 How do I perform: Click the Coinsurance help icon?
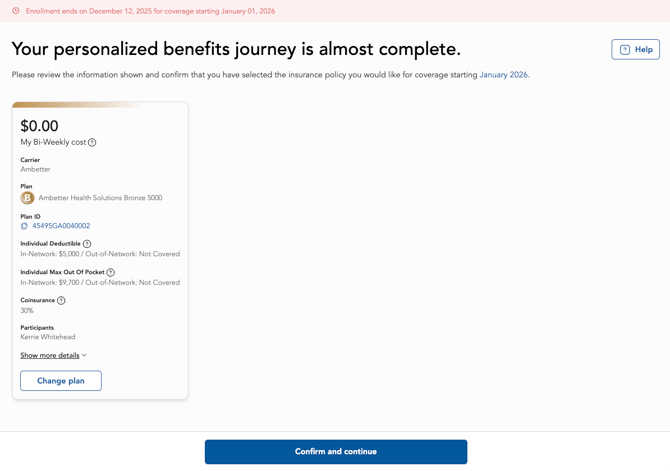[x=61, y=300]
